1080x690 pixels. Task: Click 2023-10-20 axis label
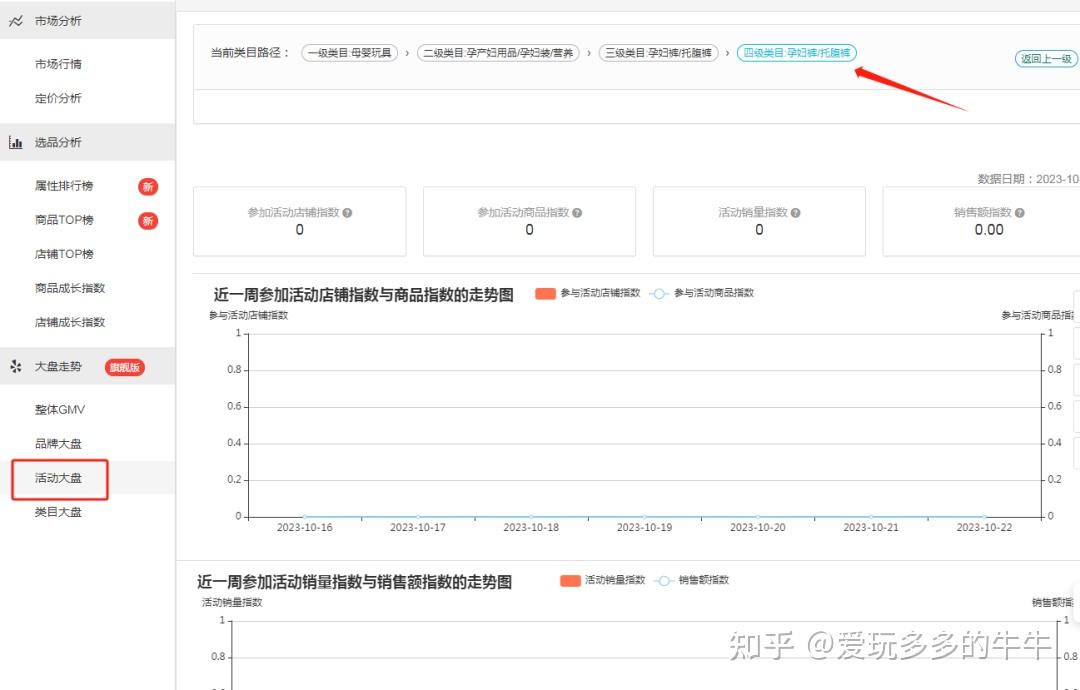point(758,527)
